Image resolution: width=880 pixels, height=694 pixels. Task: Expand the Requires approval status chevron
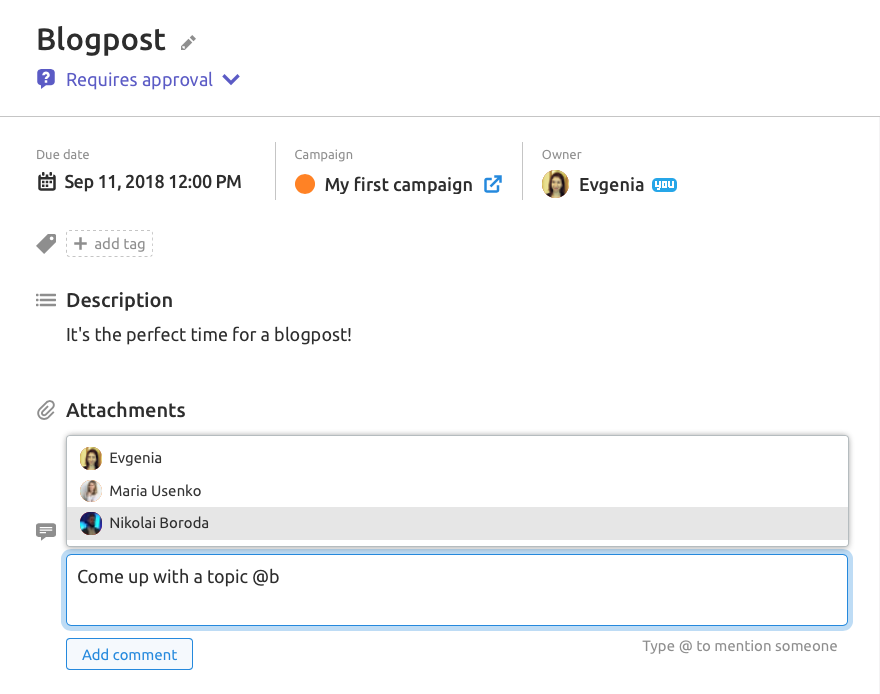point(231,80)
